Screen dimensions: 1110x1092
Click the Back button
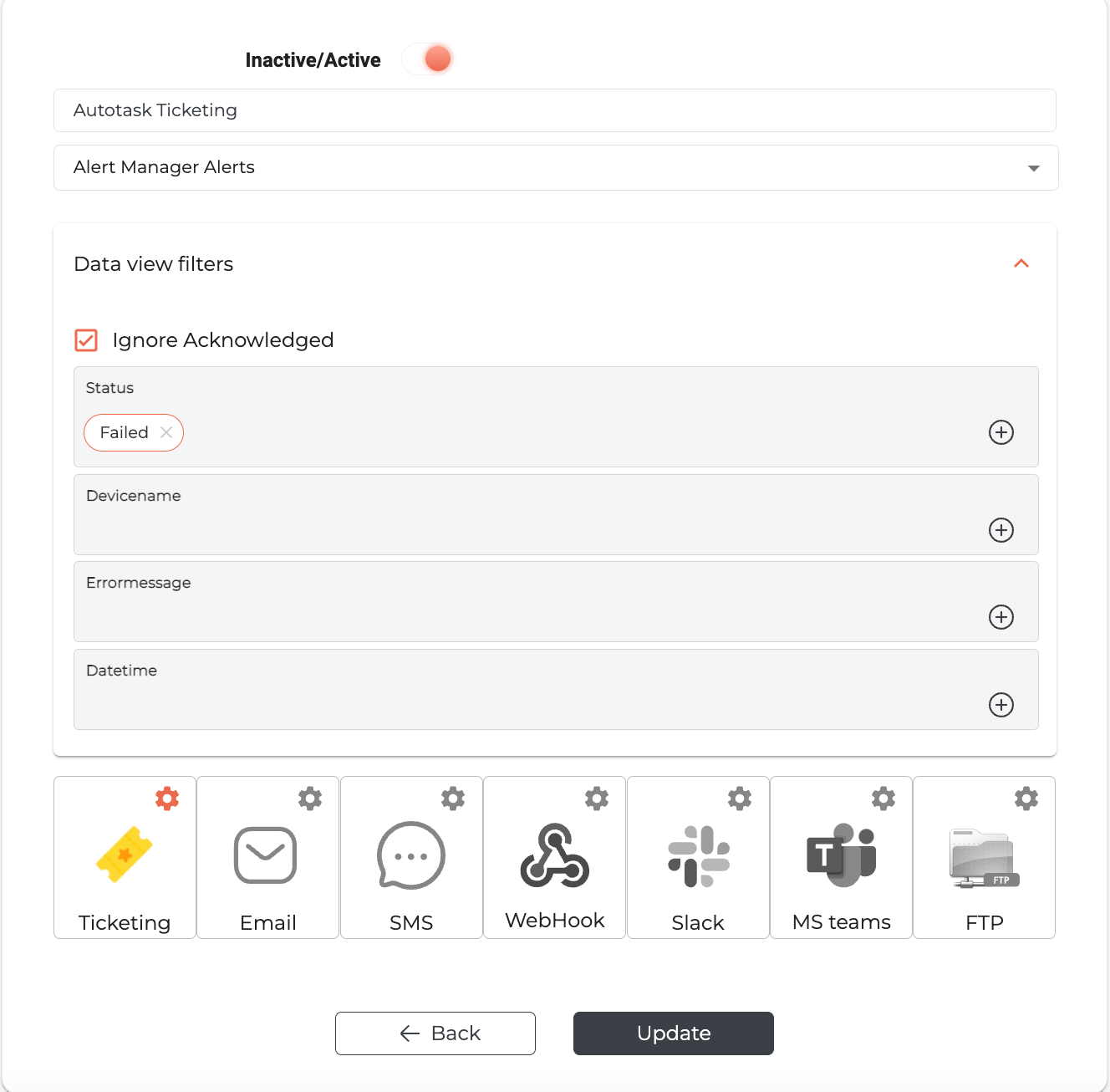(x=435, y=1033)
